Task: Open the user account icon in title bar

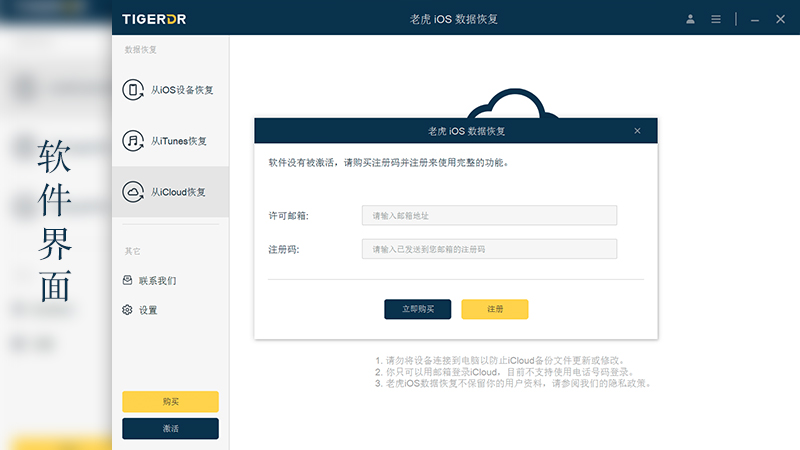Action: [x=690, y=19]
